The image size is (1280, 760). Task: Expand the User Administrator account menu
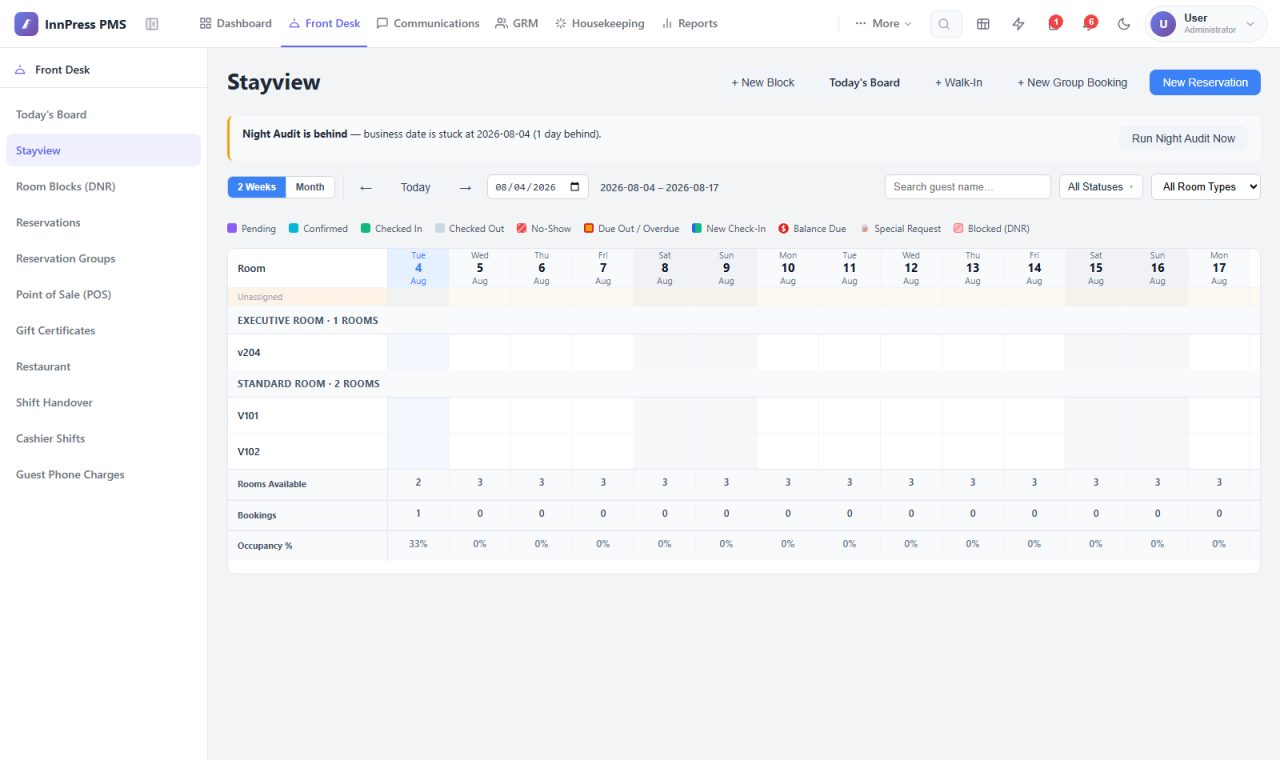click(1206, 24)
